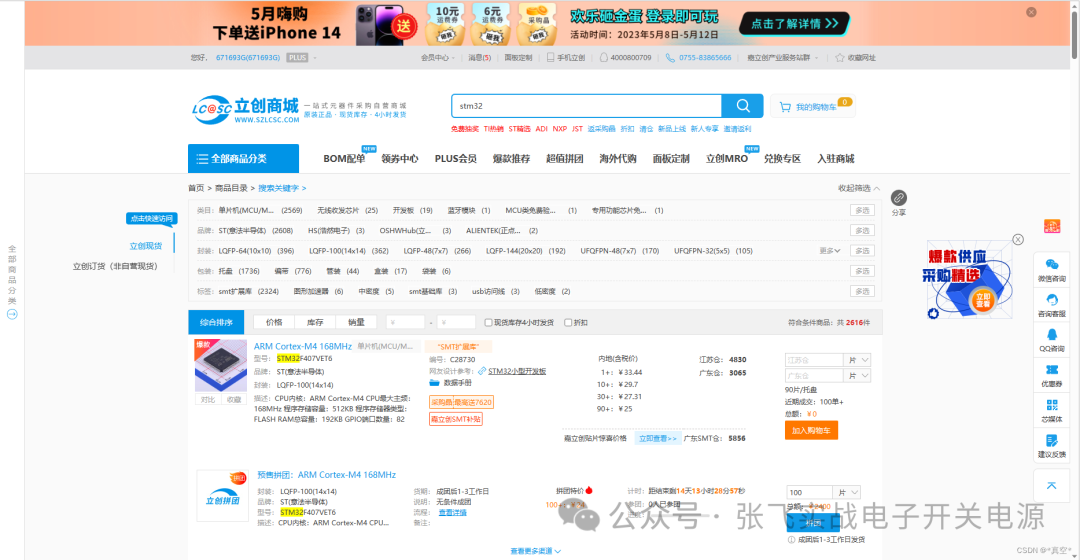Check the 折扣 filter checkbox
The height and width of the screenshot is (560, 1080).
[568, 322]
